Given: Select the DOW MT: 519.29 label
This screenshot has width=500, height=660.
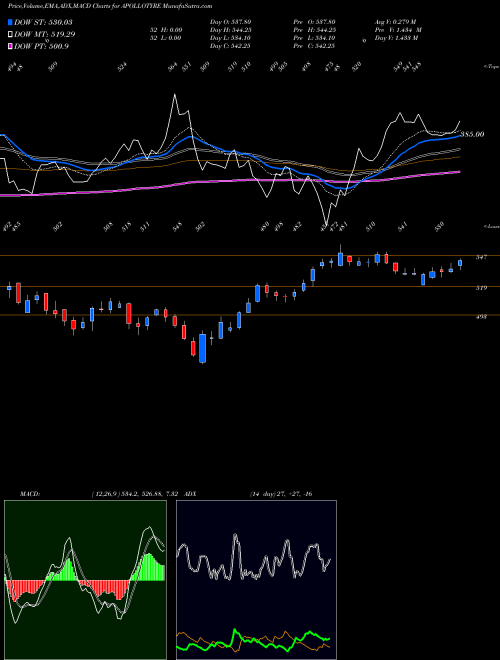Looking at the screenshot, I should coord(45,34).
